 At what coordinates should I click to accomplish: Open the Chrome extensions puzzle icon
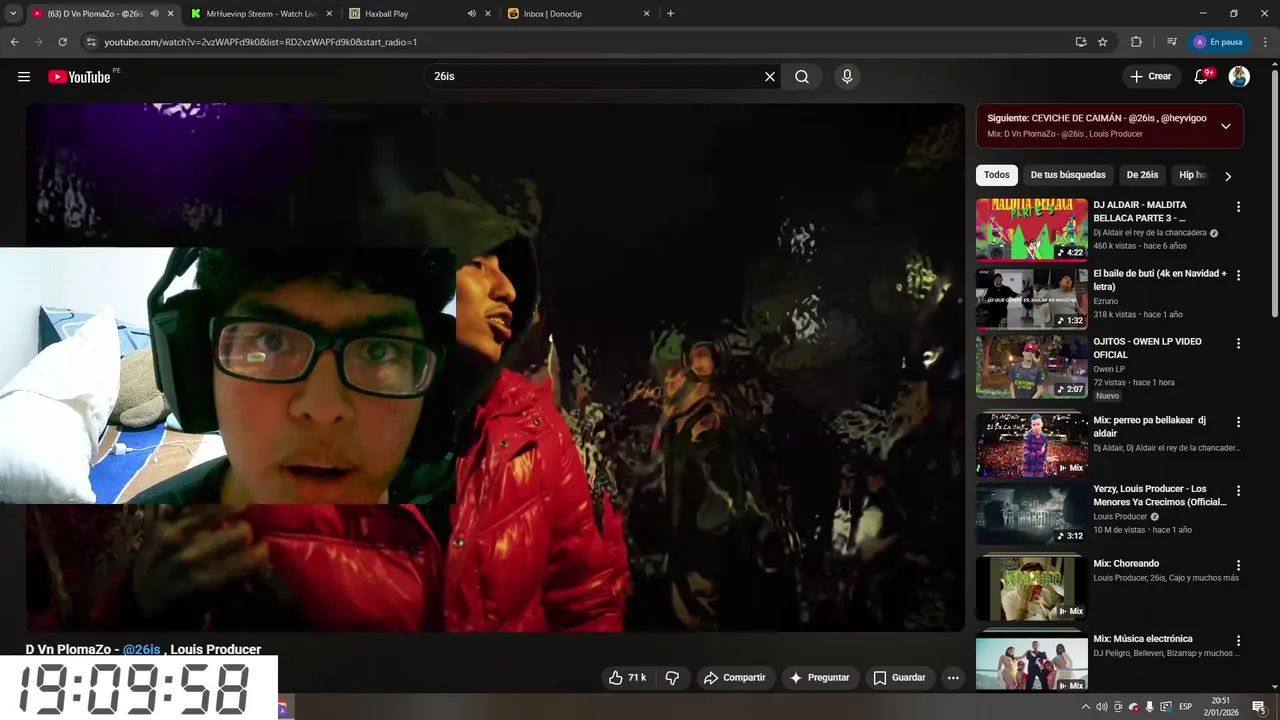tap(1136, 42)
